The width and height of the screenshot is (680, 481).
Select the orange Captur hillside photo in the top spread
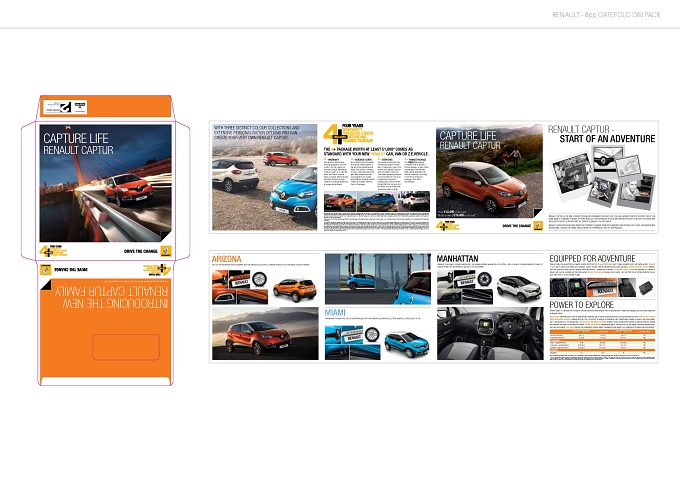pos(489,171)
